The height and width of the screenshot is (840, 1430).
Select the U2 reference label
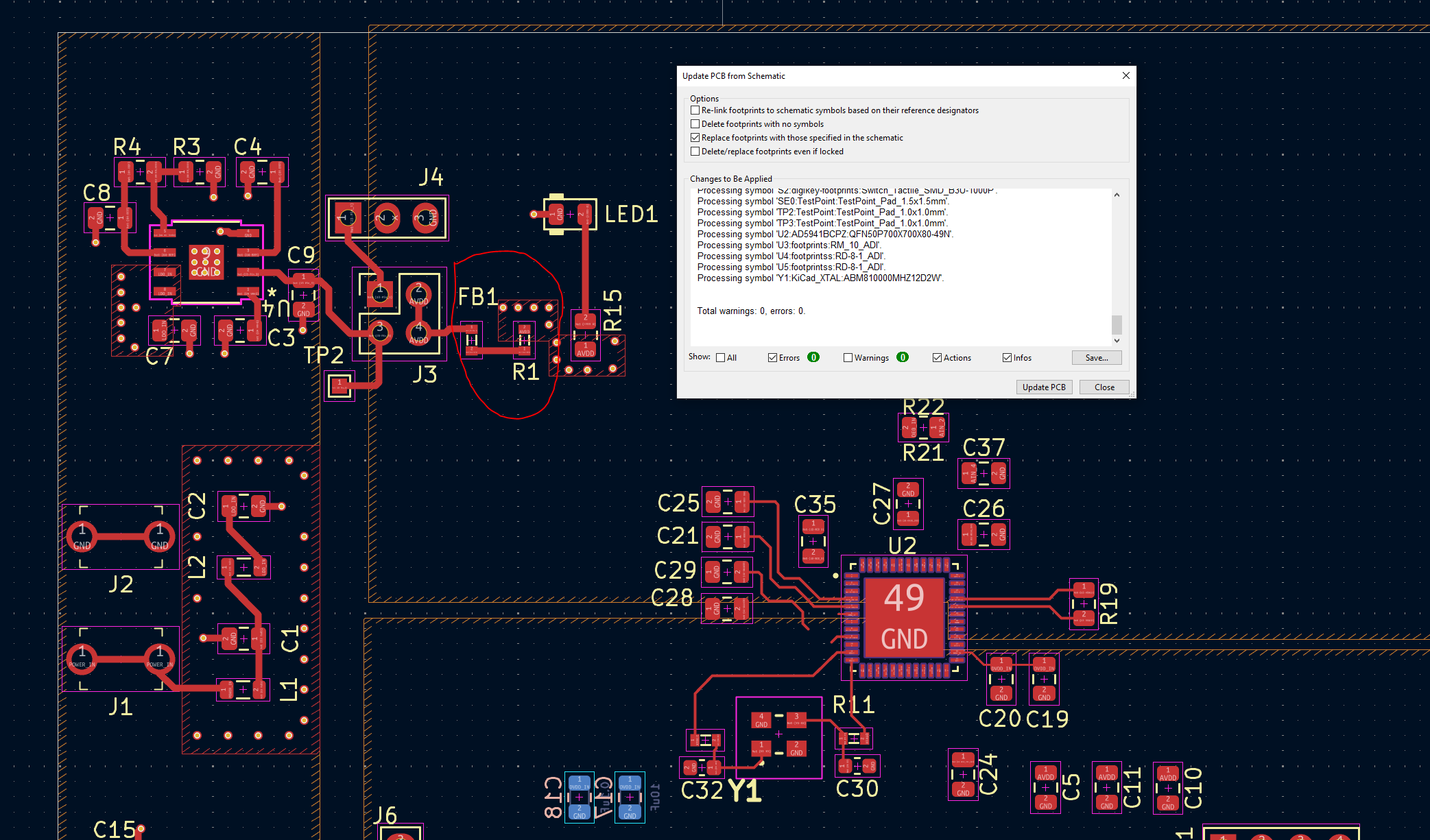pos(903,546)
